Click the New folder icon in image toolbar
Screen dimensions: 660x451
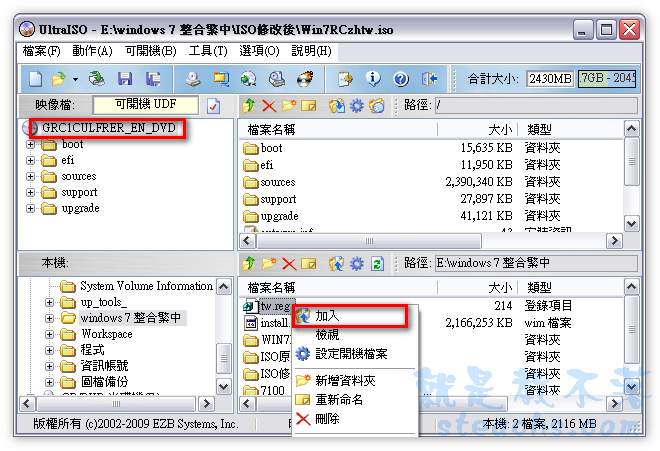289,106
